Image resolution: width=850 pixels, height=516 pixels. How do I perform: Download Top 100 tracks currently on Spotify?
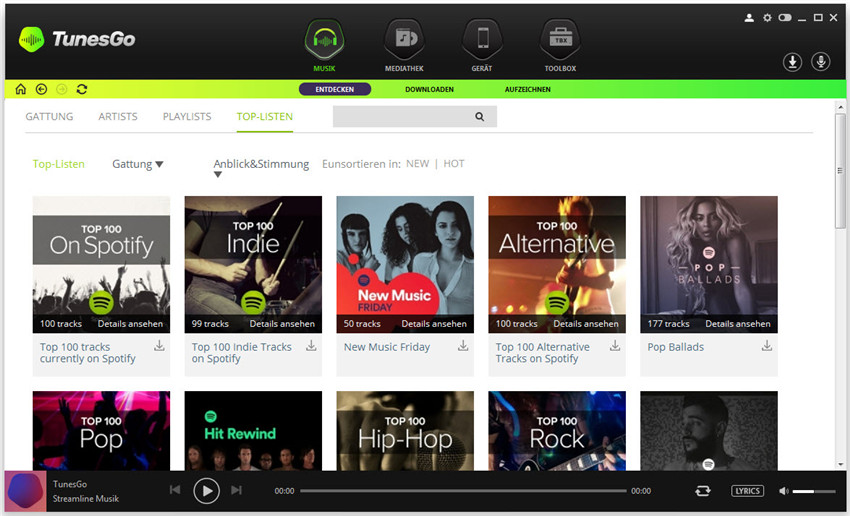coord(159,346)
